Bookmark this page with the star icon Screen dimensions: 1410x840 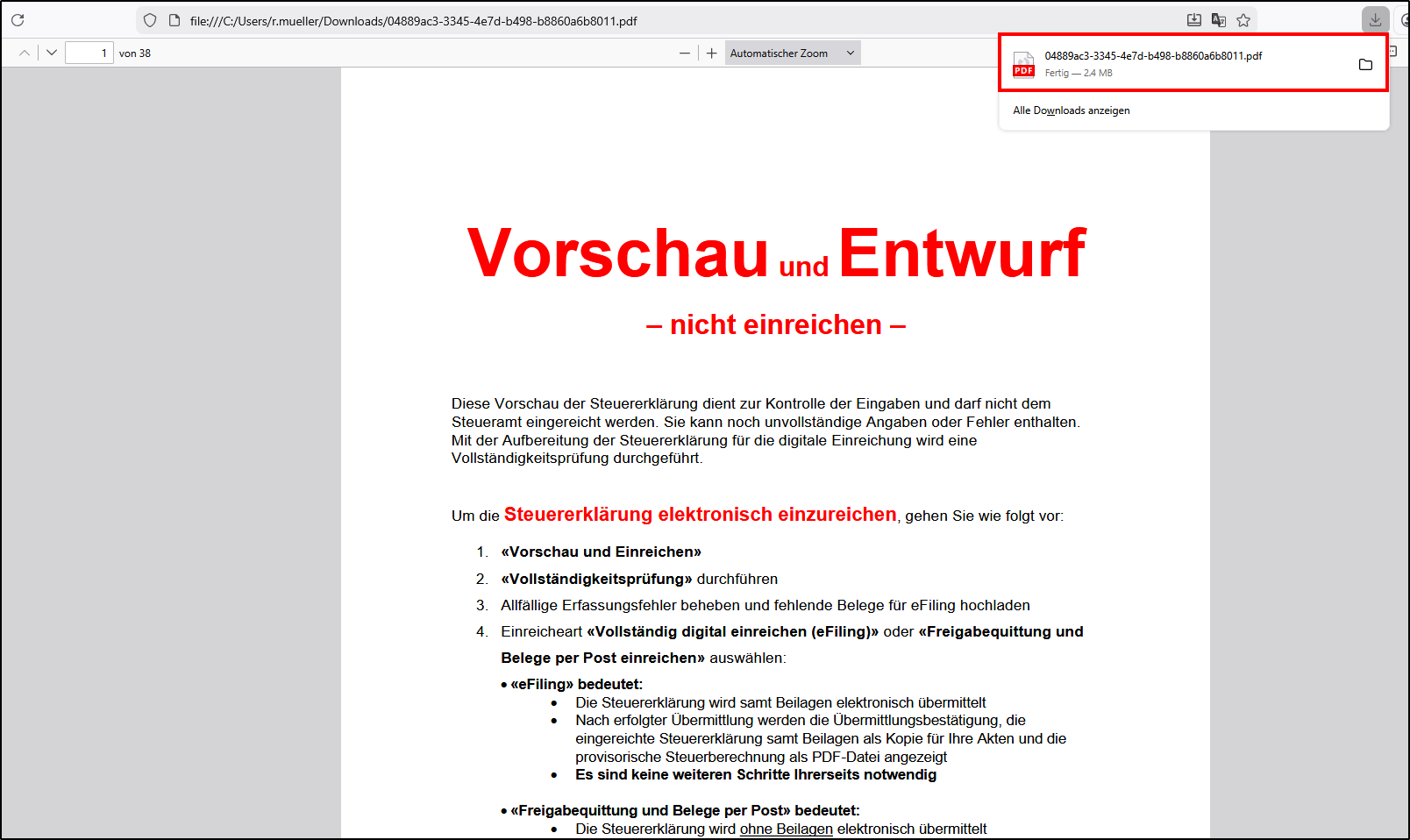tap(1243, 20)
